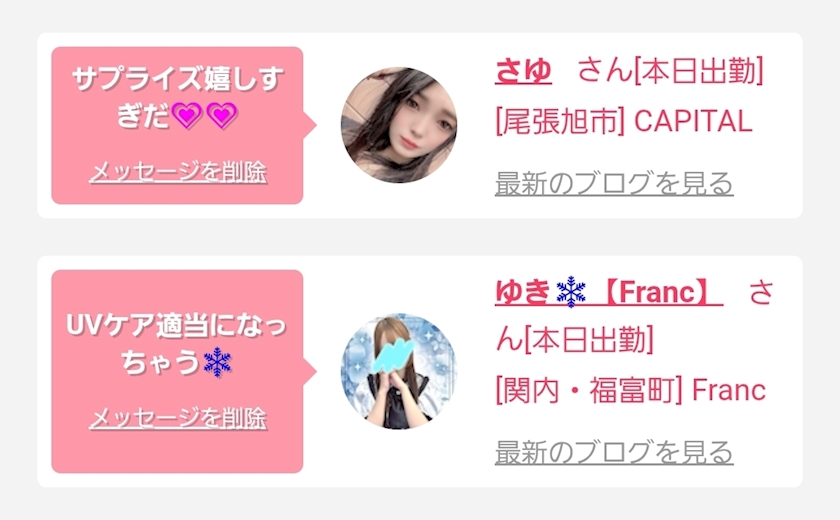Click the second pink heart emoji
This screenshot has height=520, width=840.
[222, 115]
